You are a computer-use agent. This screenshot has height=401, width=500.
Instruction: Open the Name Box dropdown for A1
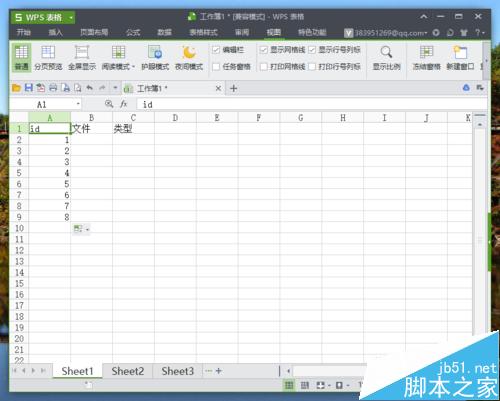[x=78, y=104]
